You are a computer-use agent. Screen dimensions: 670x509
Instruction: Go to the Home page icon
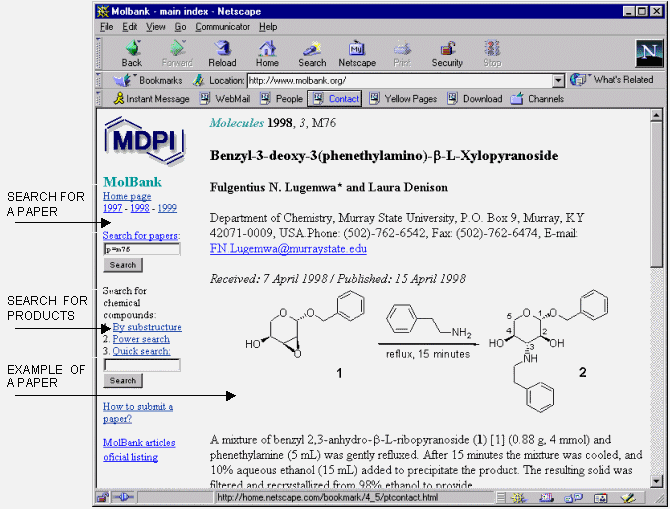tap(267, 54)
